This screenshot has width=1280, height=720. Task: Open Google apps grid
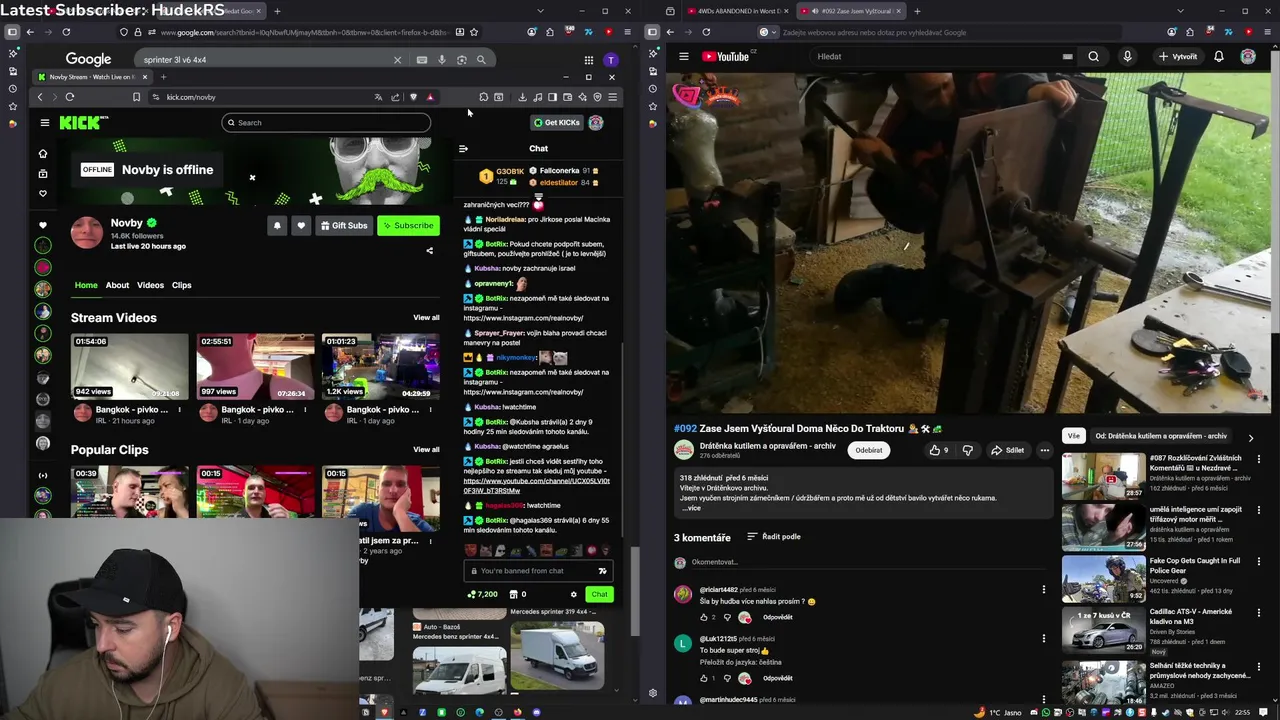tap(589, 60)
